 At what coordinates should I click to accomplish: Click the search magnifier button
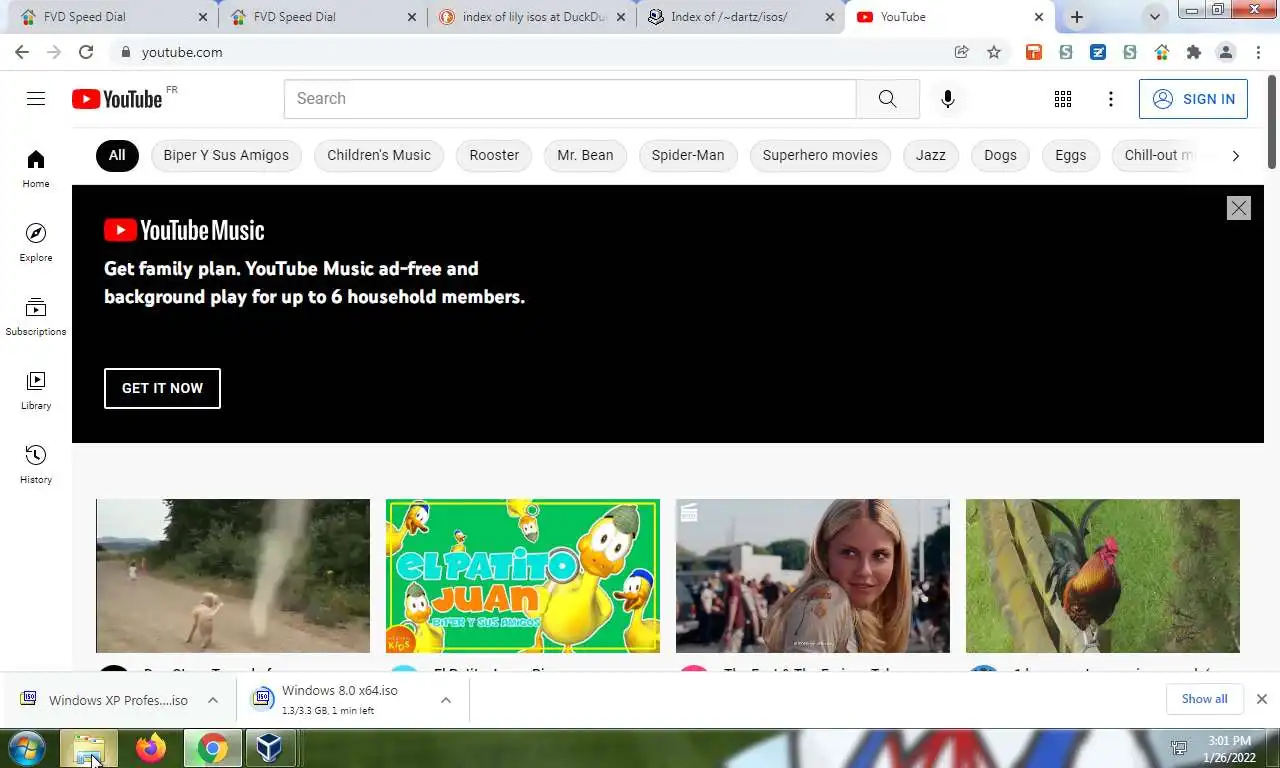coord(887,99)
